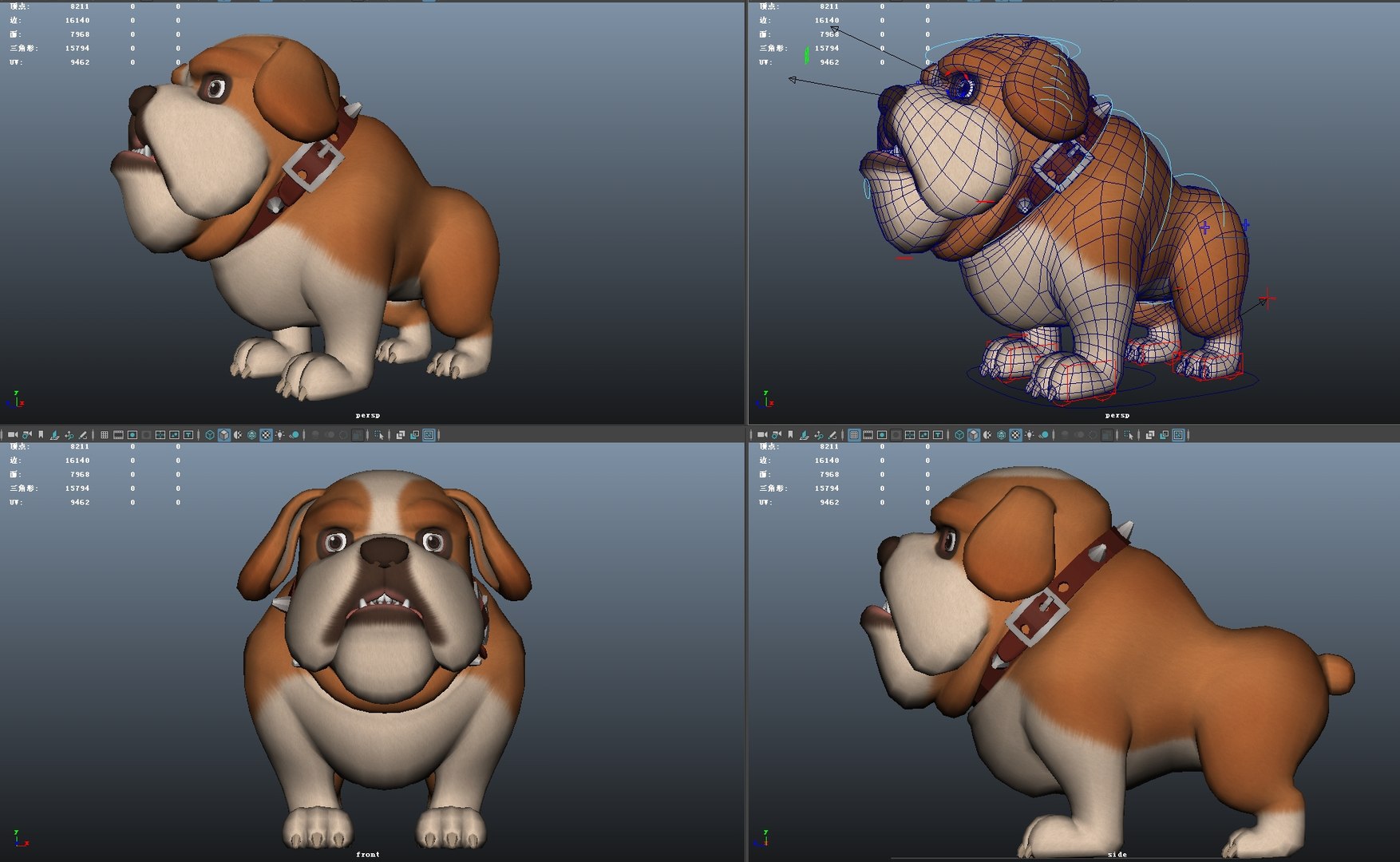Click 'persp' label under the wireframe dog
This screenshot has height=862, width=1400.
(x=1117, y=415)
